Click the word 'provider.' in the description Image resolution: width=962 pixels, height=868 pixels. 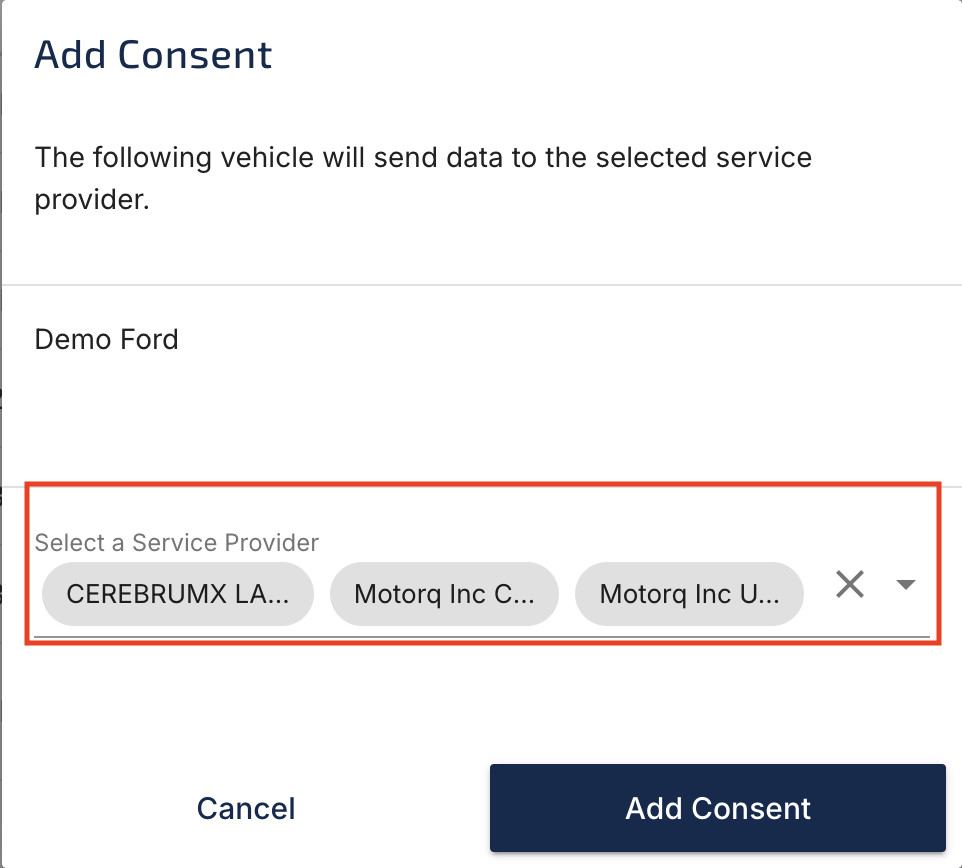[92, 199]
